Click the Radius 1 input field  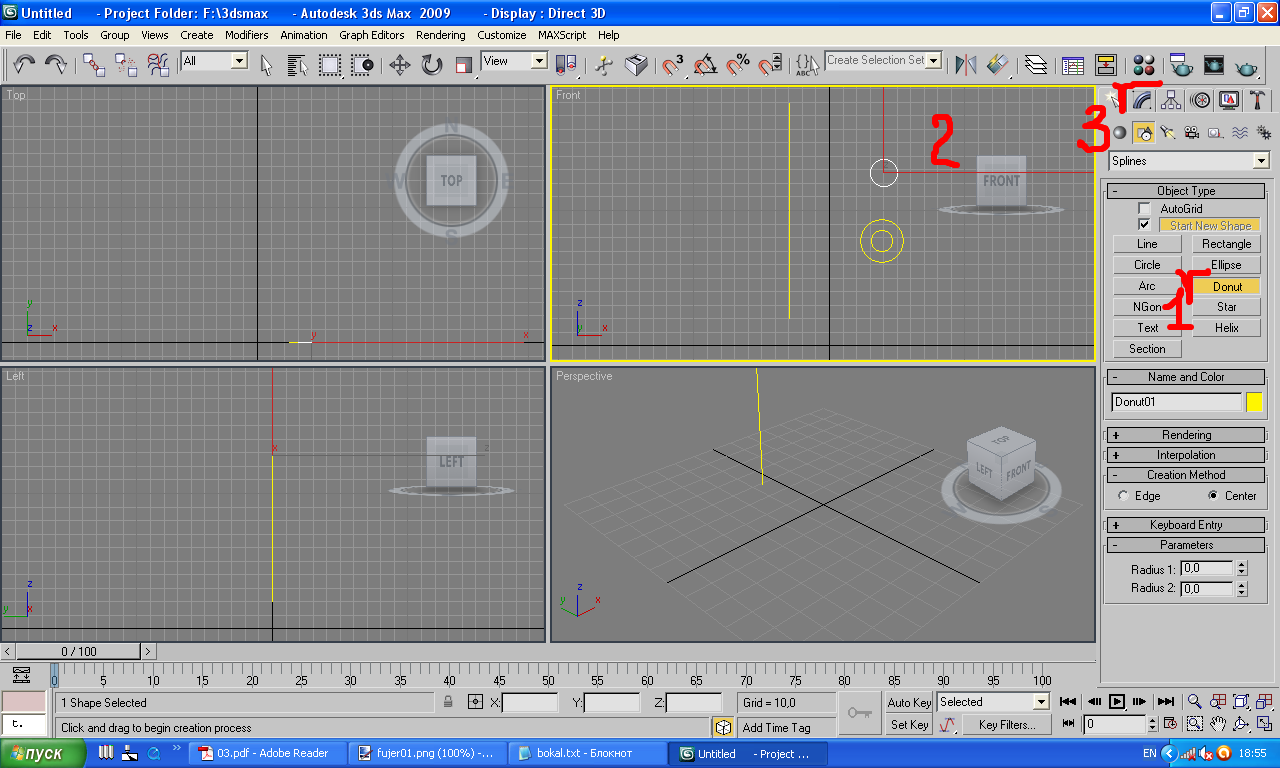[x=1206, y=569]
